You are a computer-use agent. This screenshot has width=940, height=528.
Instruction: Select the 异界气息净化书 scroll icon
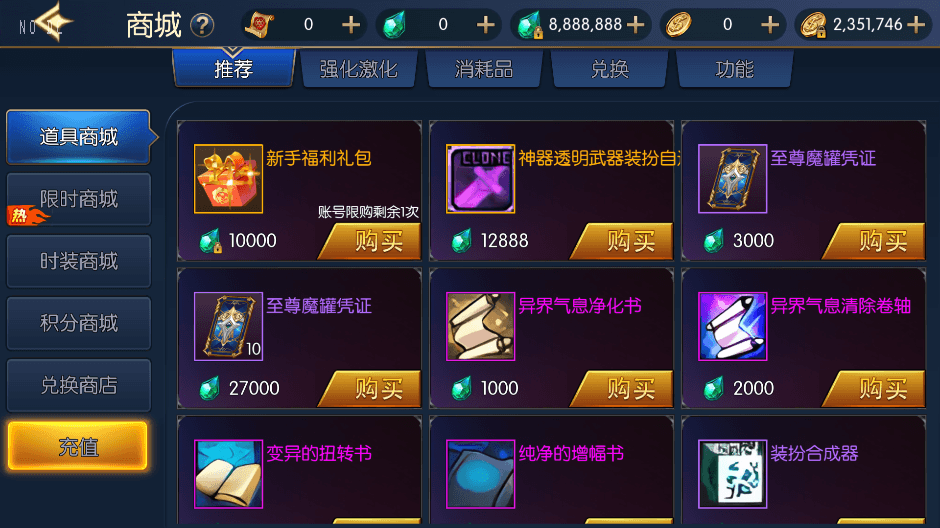coord(480,326)
